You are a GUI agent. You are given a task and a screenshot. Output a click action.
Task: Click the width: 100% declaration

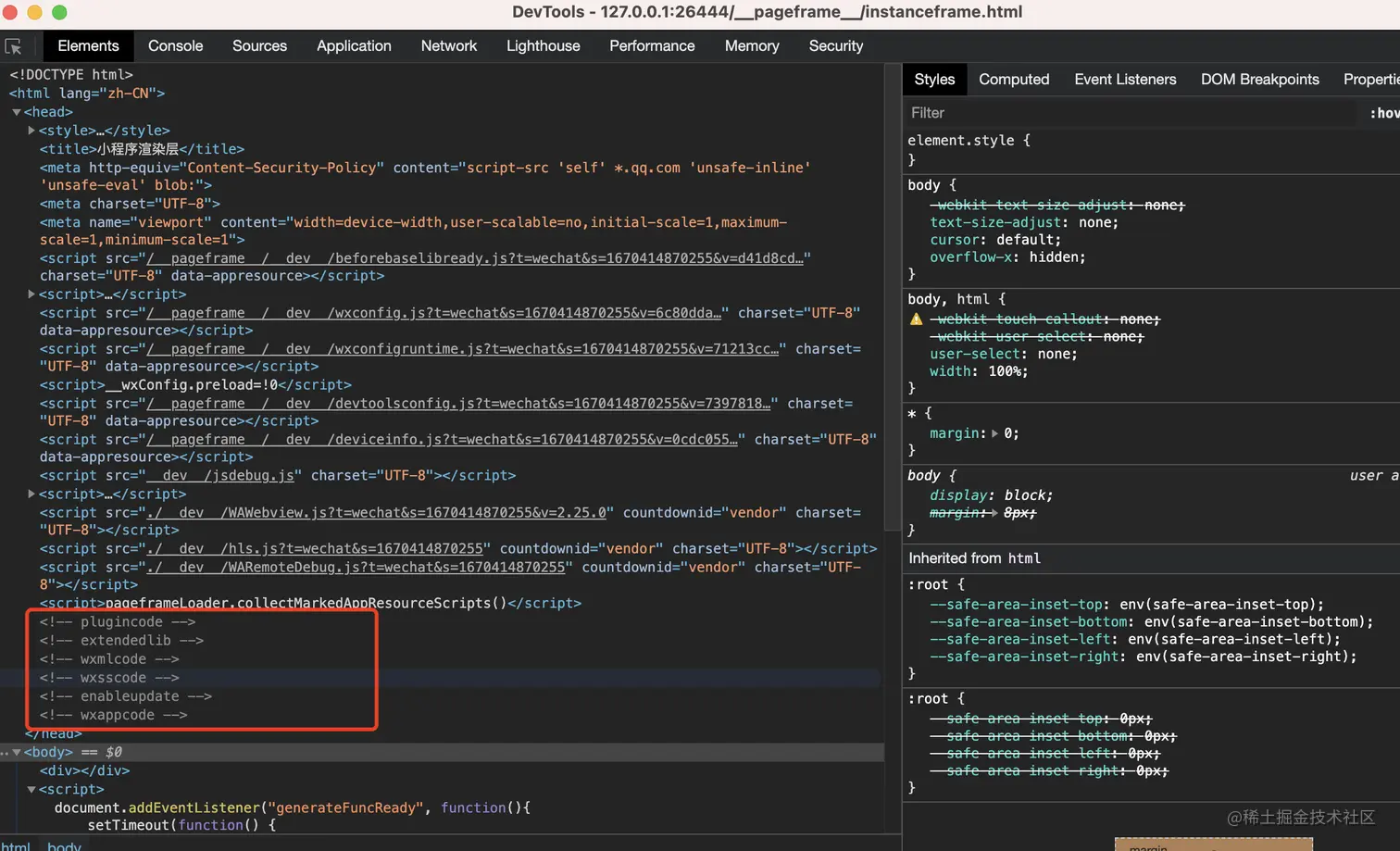[979, 371]
